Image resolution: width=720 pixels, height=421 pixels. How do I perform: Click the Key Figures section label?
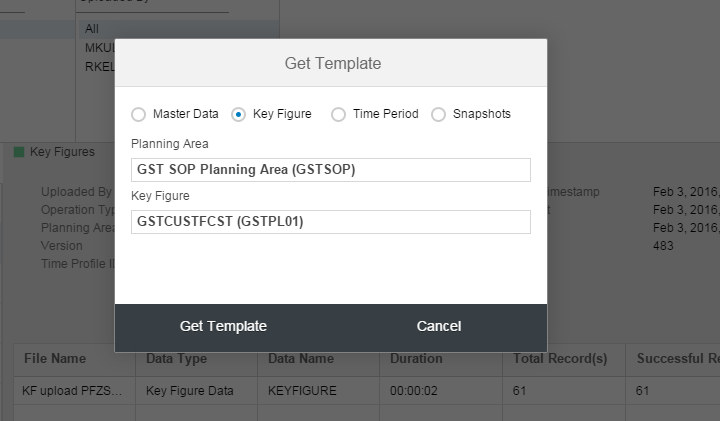click(x=62, y=152)
